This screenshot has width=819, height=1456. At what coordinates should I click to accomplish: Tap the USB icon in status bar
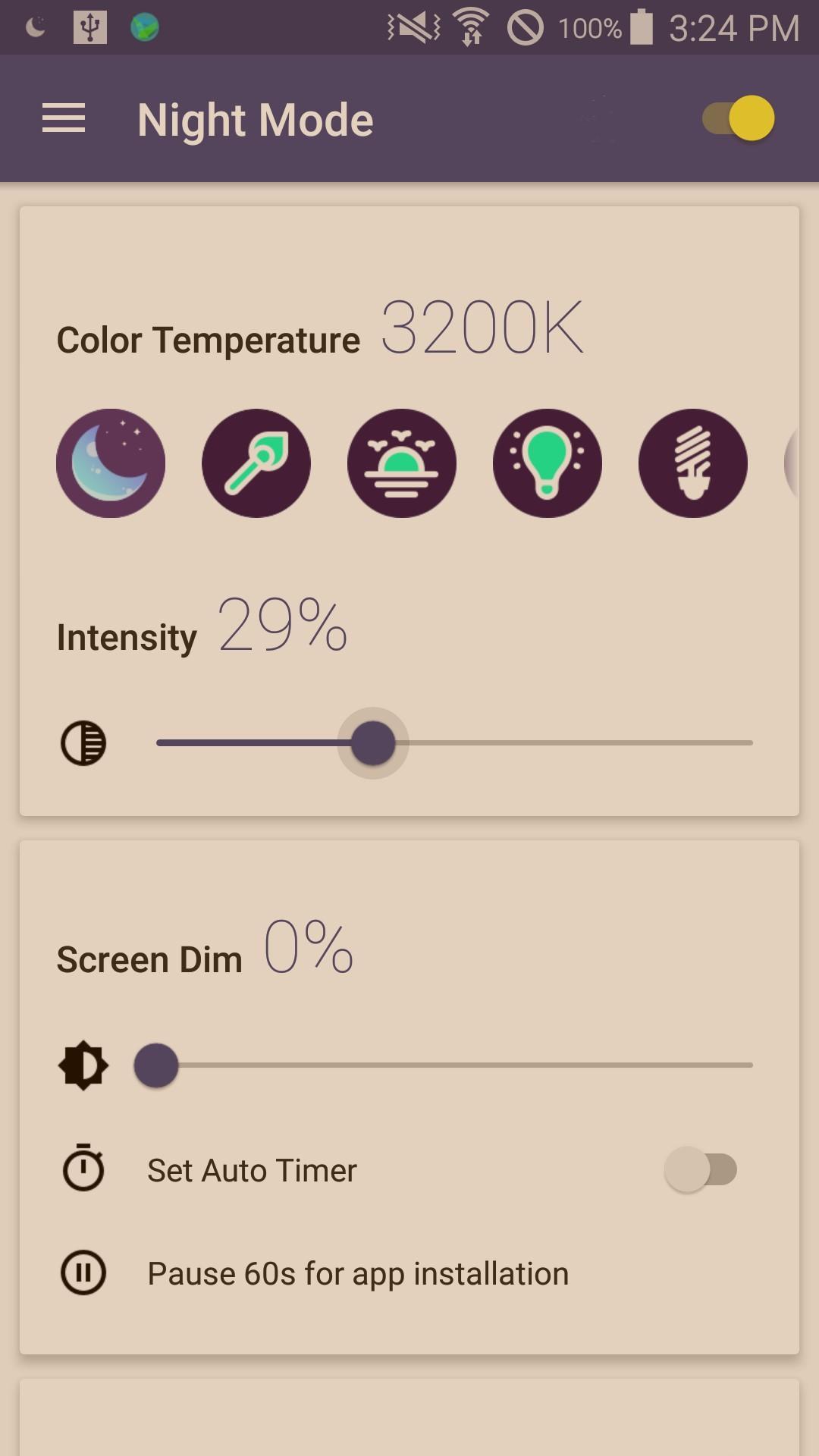(x=90, y=27)
